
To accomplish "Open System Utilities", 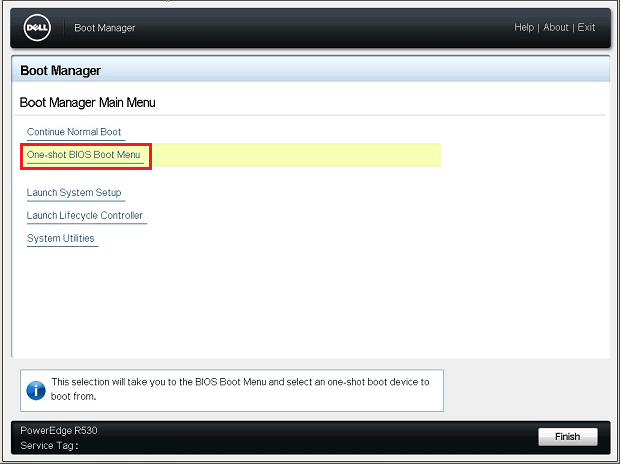I will (60, 238).
